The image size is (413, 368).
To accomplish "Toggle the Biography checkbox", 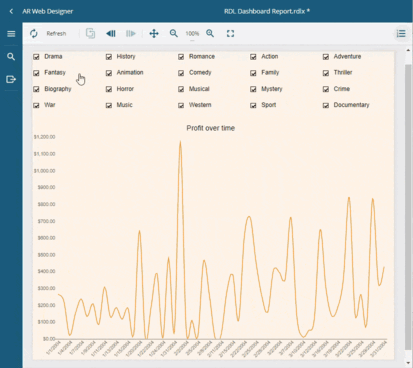I will tap(36, 89).
